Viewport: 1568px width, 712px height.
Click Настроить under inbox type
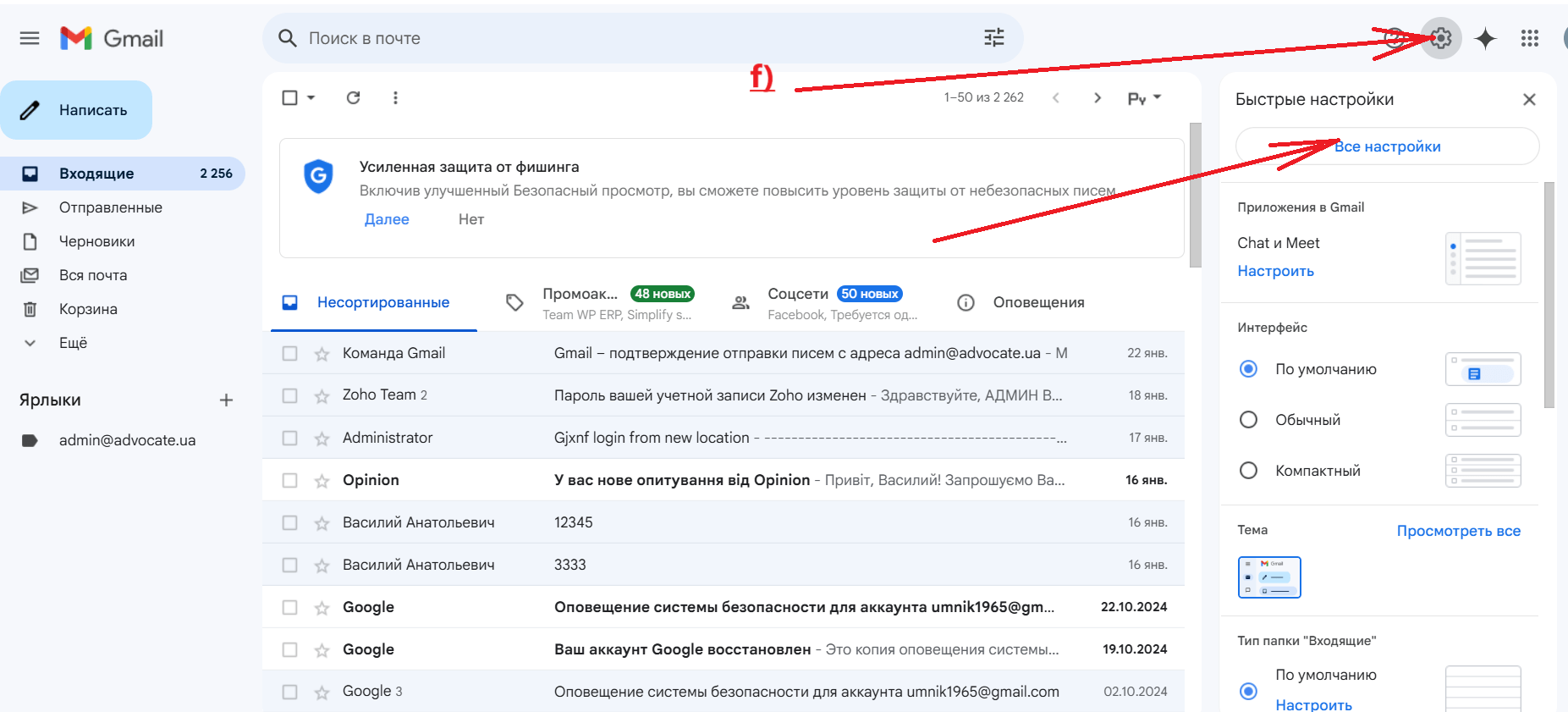click(1313, 705)
